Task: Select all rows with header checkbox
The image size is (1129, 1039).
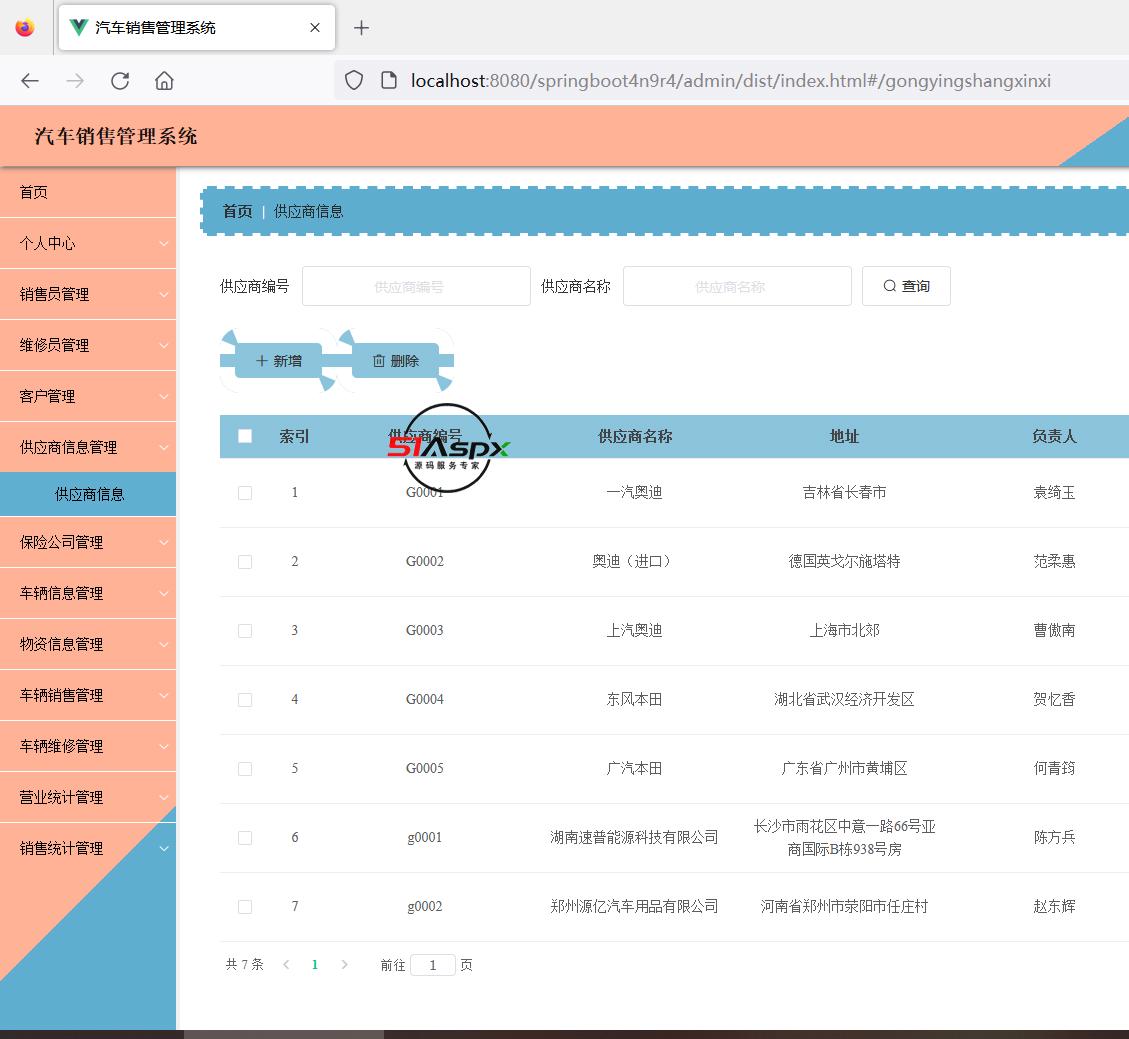Action: click(245, 436)
